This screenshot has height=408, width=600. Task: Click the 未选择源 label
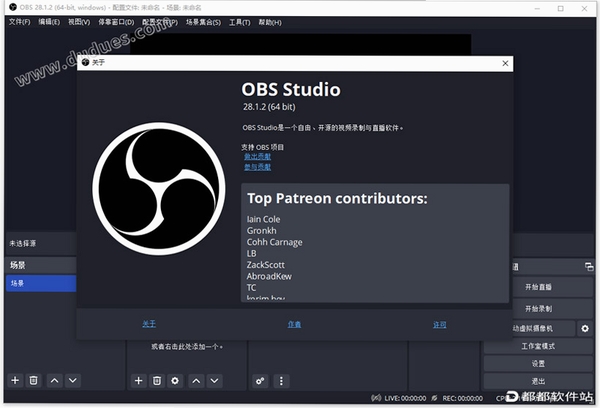(x=23, y=243)
